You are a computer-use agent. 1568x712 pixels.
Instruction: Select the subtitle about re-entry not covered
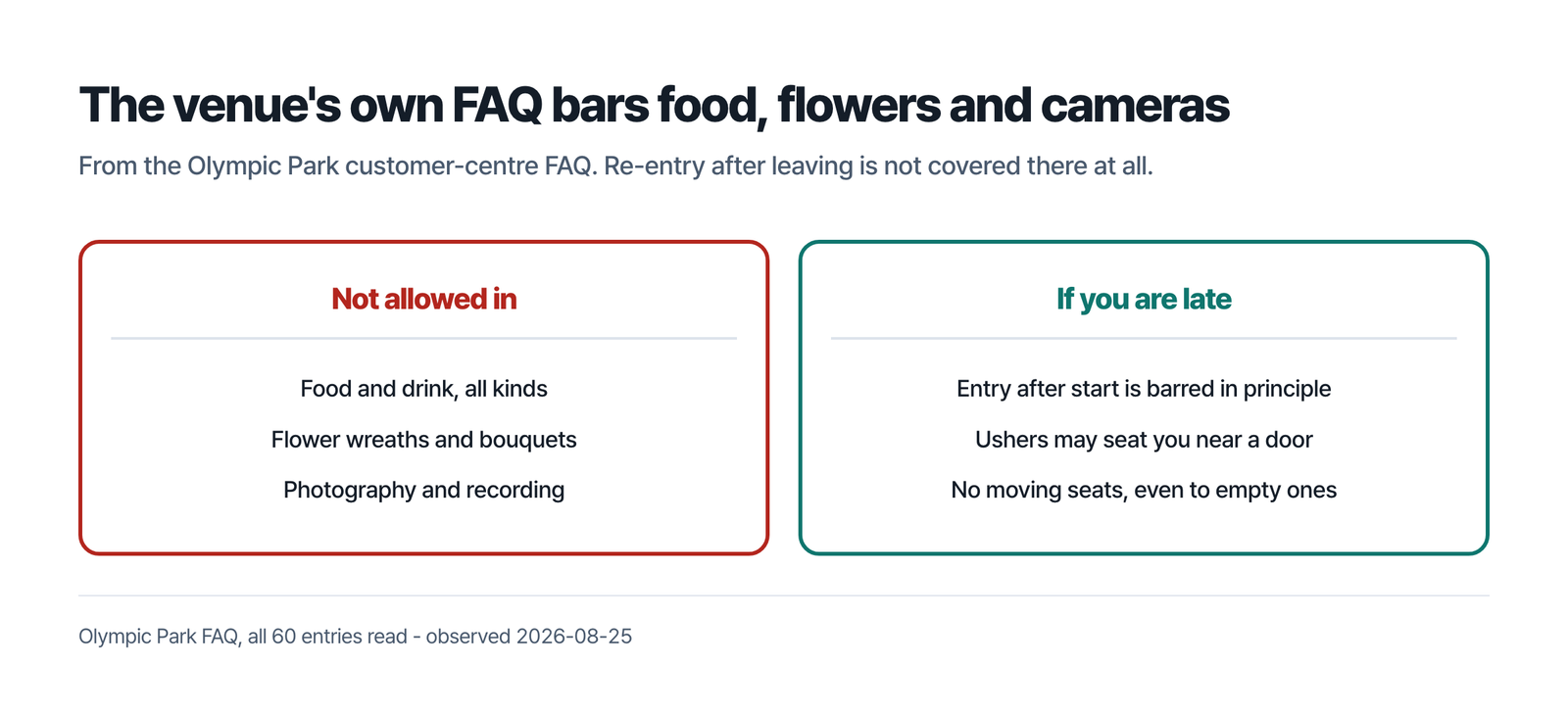pos(615,166)
